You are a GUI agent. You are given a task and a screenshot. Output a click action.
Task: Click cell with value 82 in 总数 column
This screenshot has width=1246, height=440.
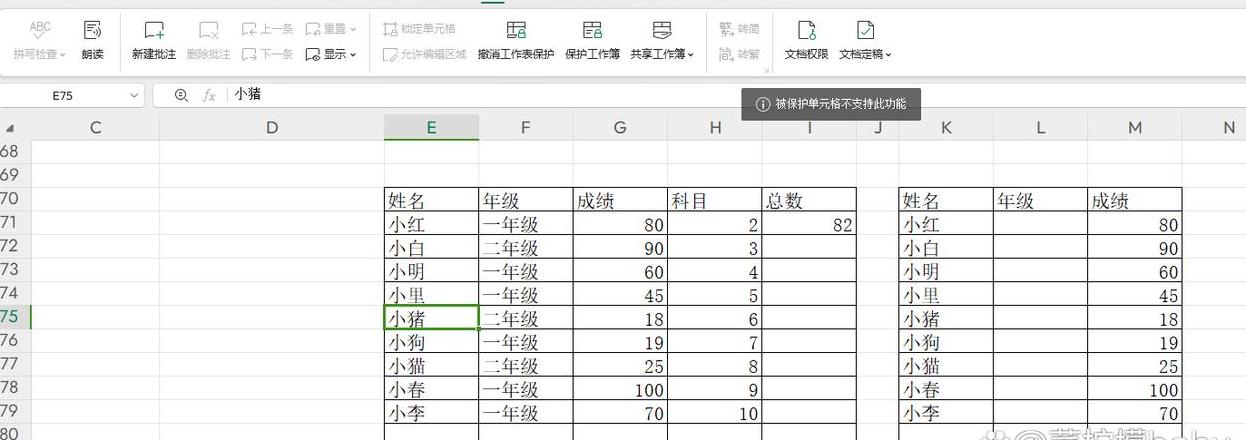[809, 223]
